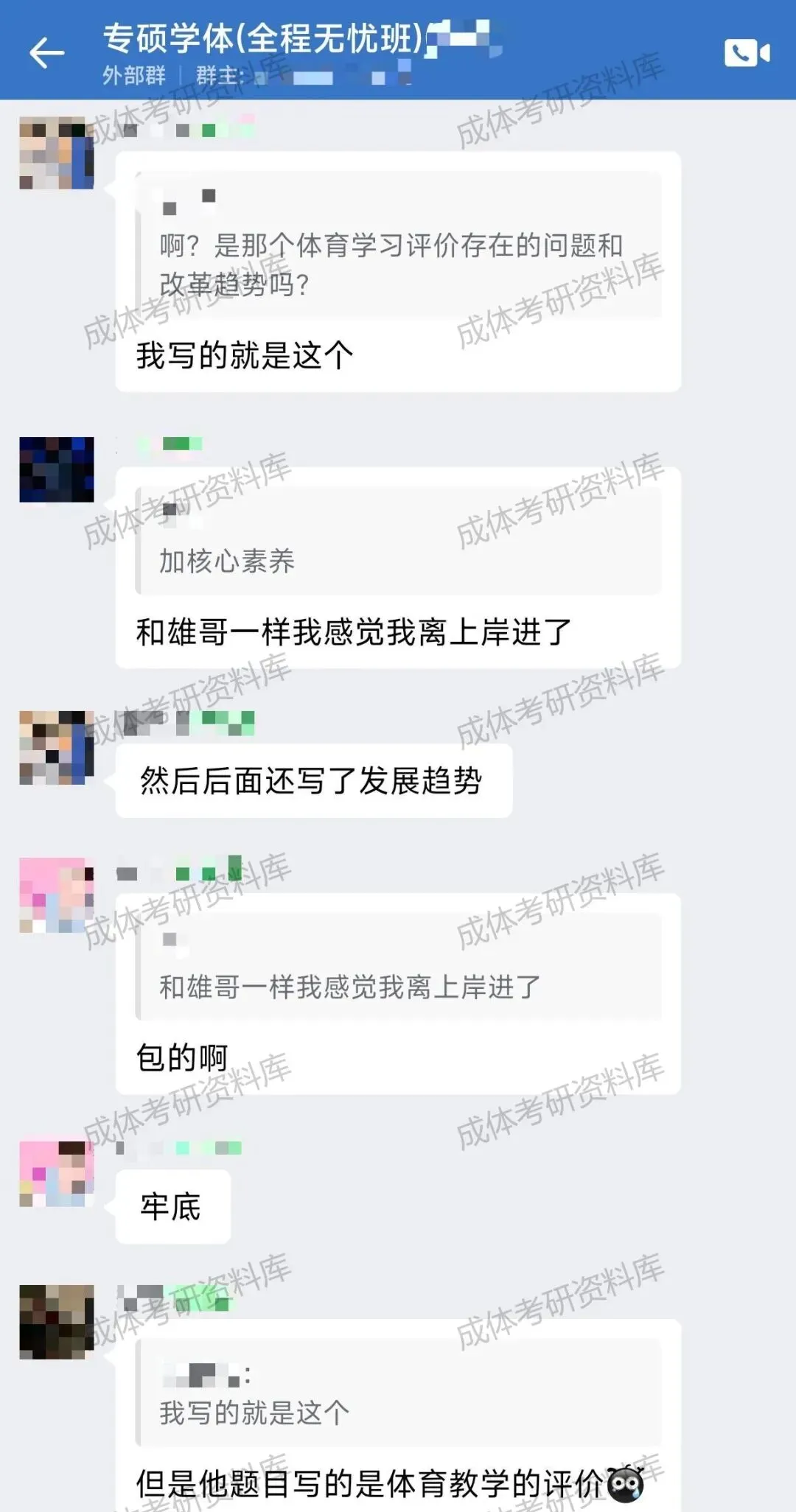
Task: Tap the message 包的啊
Action: pos(182,1058)
